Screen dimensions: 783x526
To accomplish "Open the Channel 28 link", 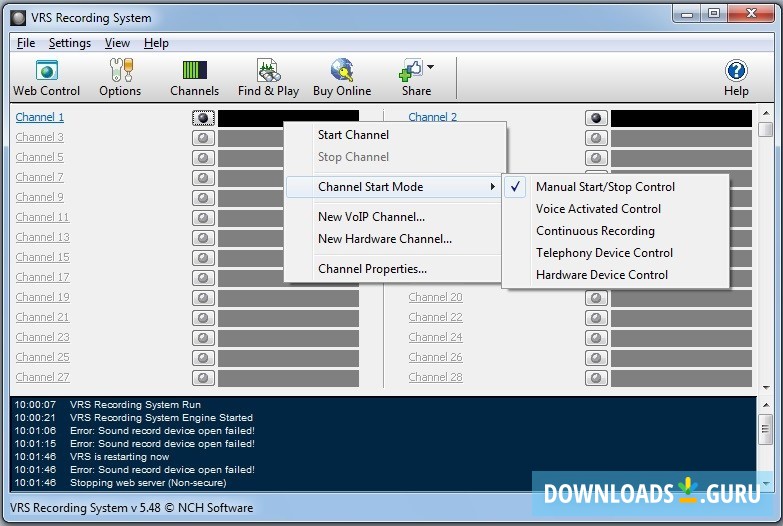I will tap(435, 377).
